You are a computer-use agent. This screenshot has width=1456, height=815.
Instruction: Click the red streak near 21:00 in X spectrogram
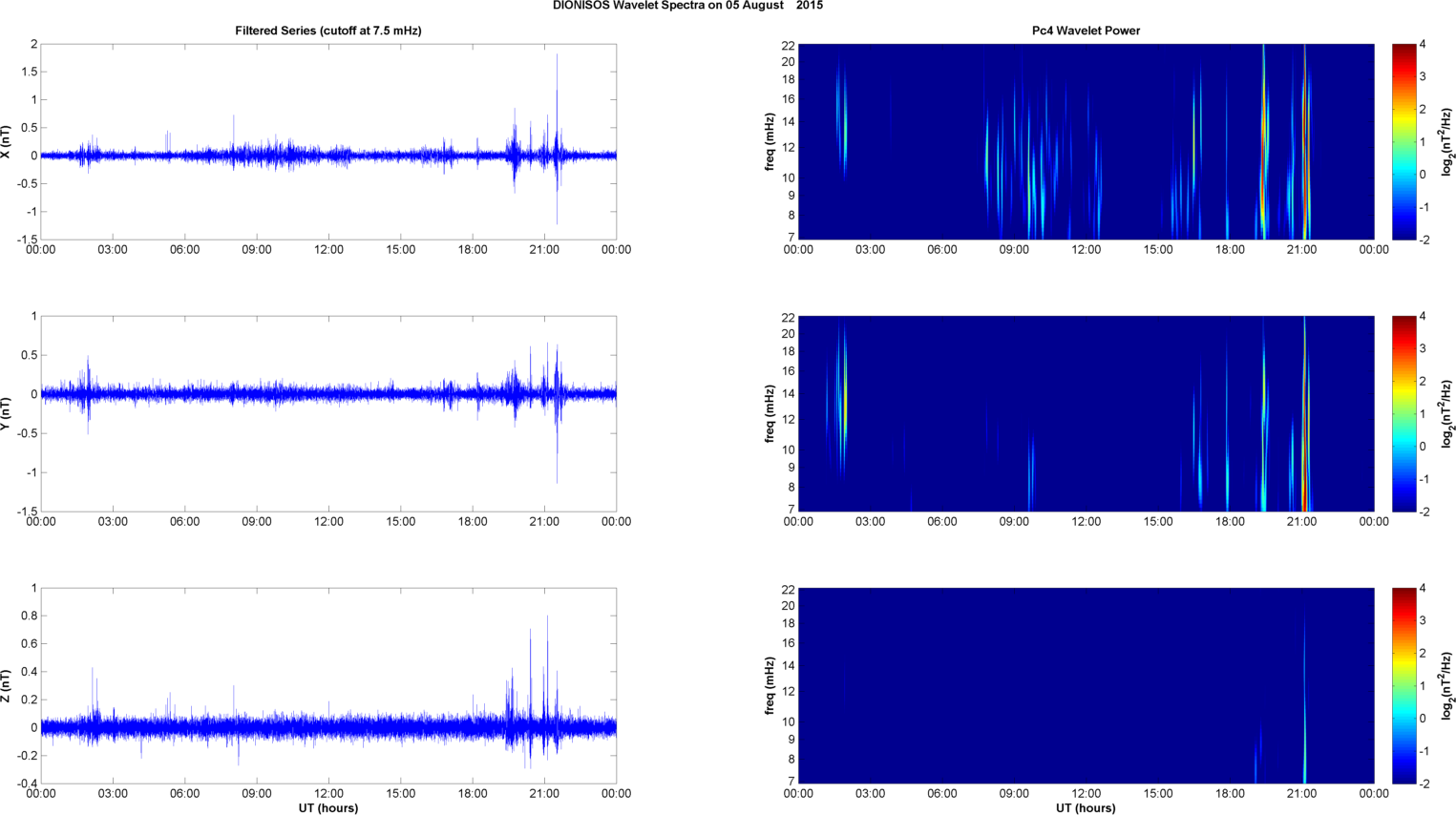1305,142
